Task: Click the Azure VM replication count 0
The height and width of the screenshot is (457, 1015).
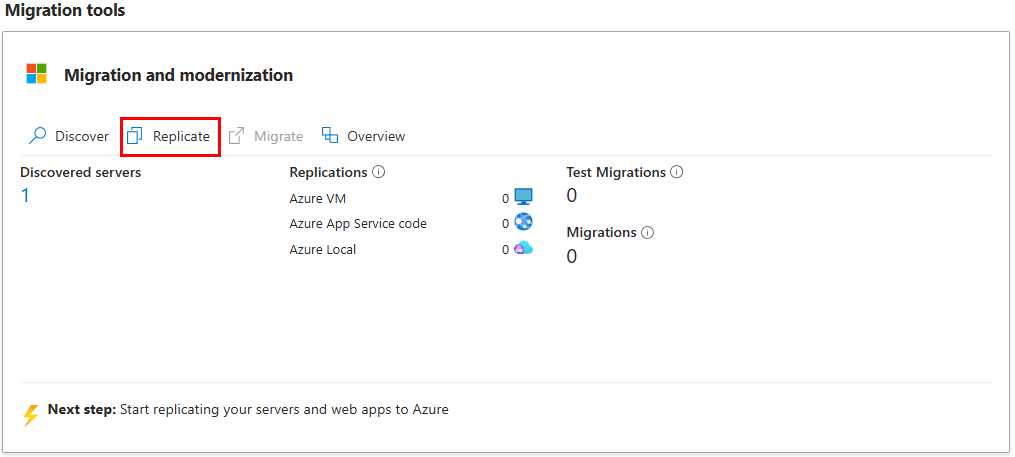Action: 506,199
